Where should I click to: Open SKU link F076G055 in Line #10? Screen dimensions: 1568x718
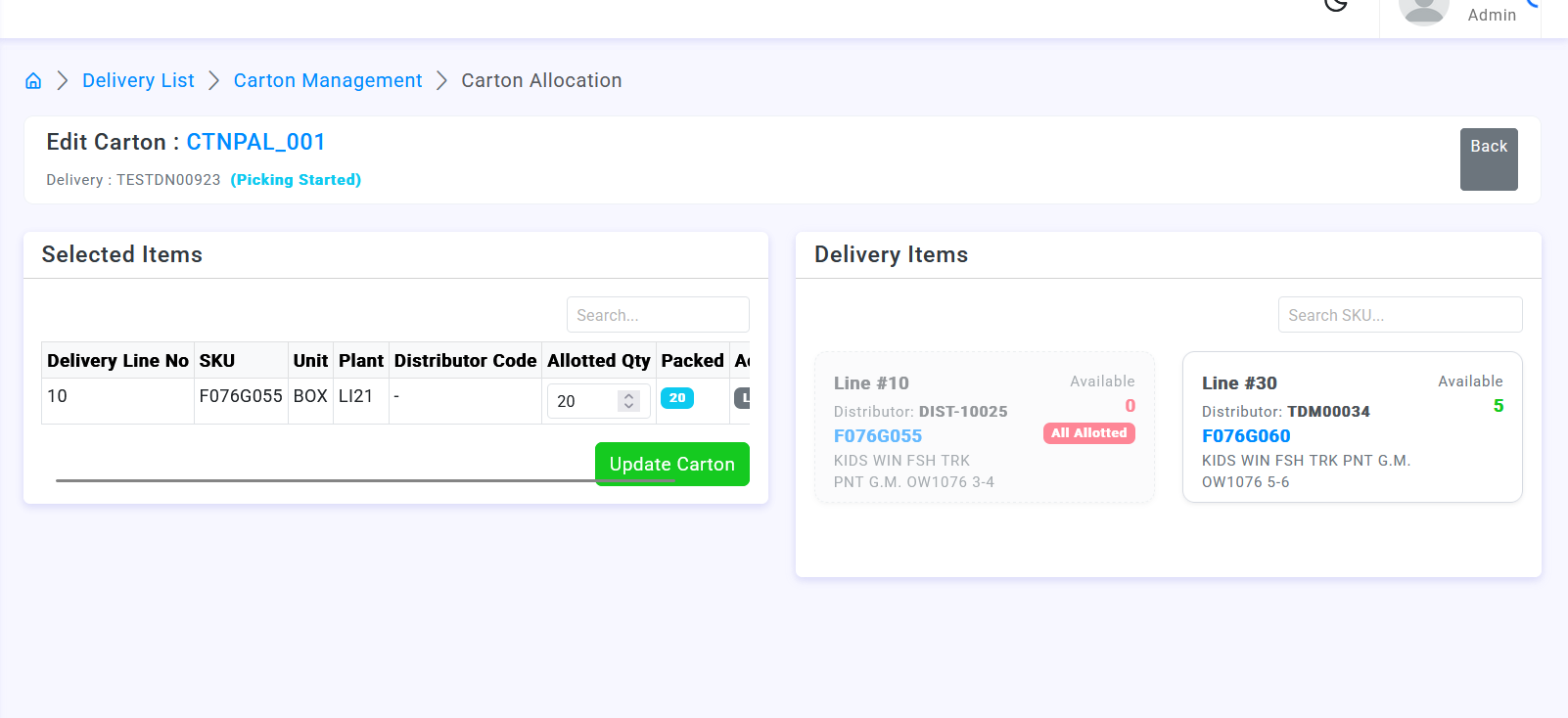(878, 436)
